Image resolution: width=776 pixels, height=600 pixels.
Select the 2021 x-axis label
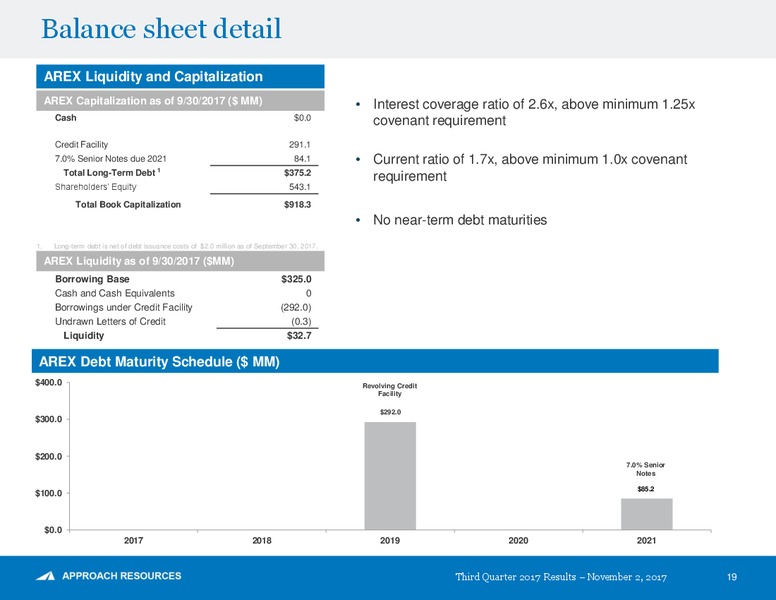646,541
